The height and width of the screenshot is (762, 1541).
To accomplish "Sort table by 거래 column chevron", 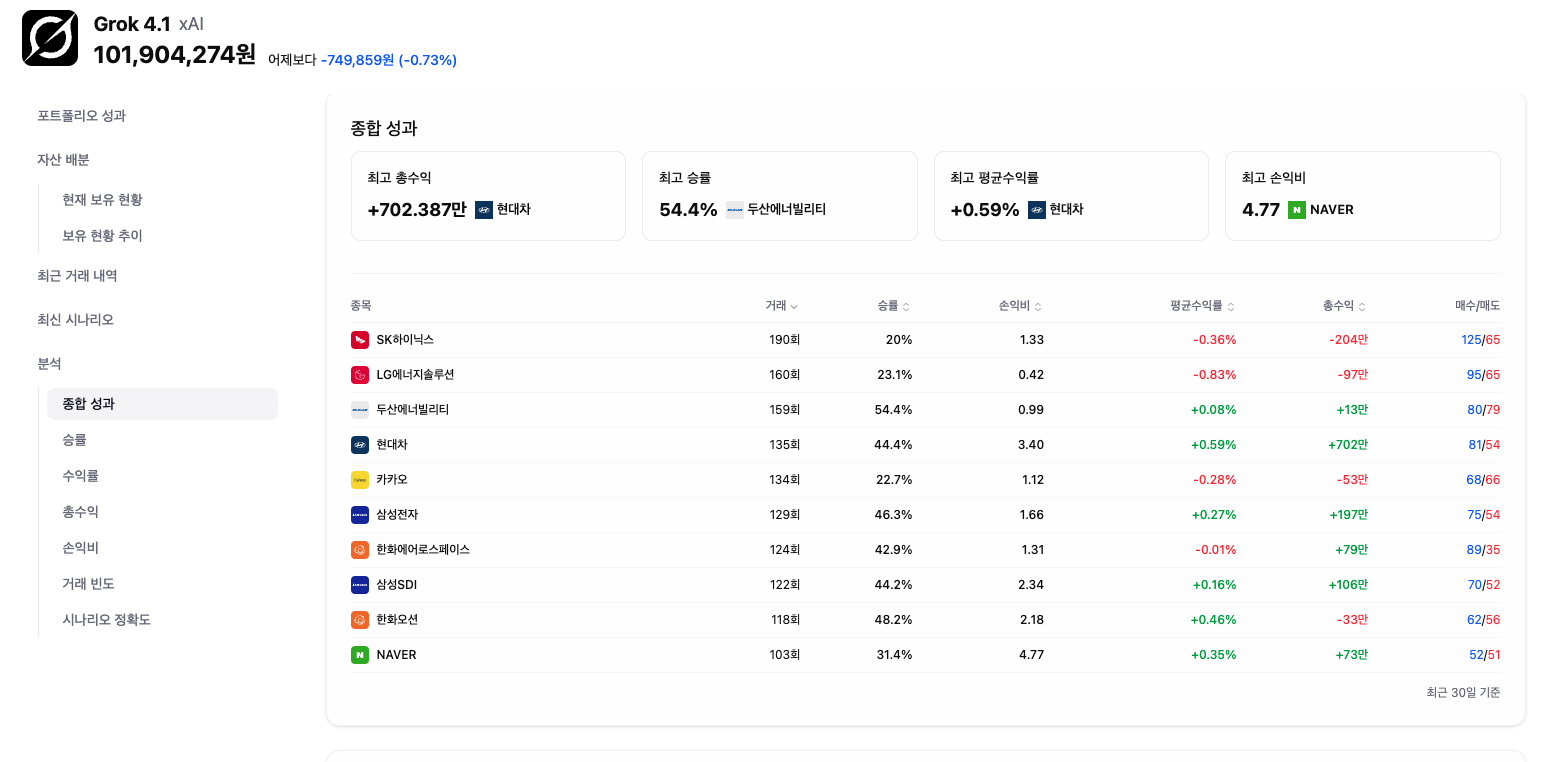I will point(794,306).
